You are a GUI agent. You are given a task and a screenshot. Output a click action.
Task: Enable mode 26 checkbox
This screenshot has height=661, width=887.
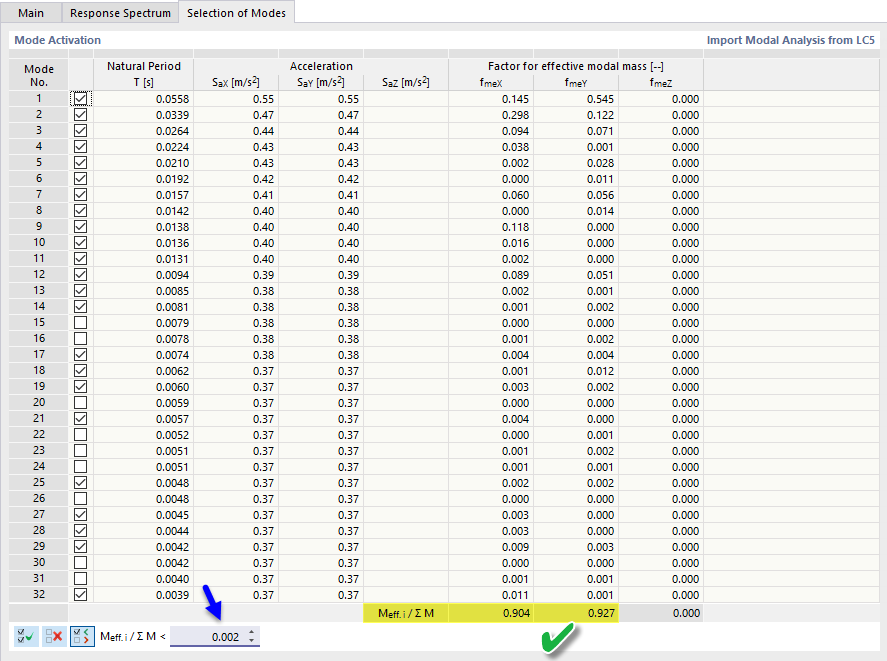tap(80, 499)
